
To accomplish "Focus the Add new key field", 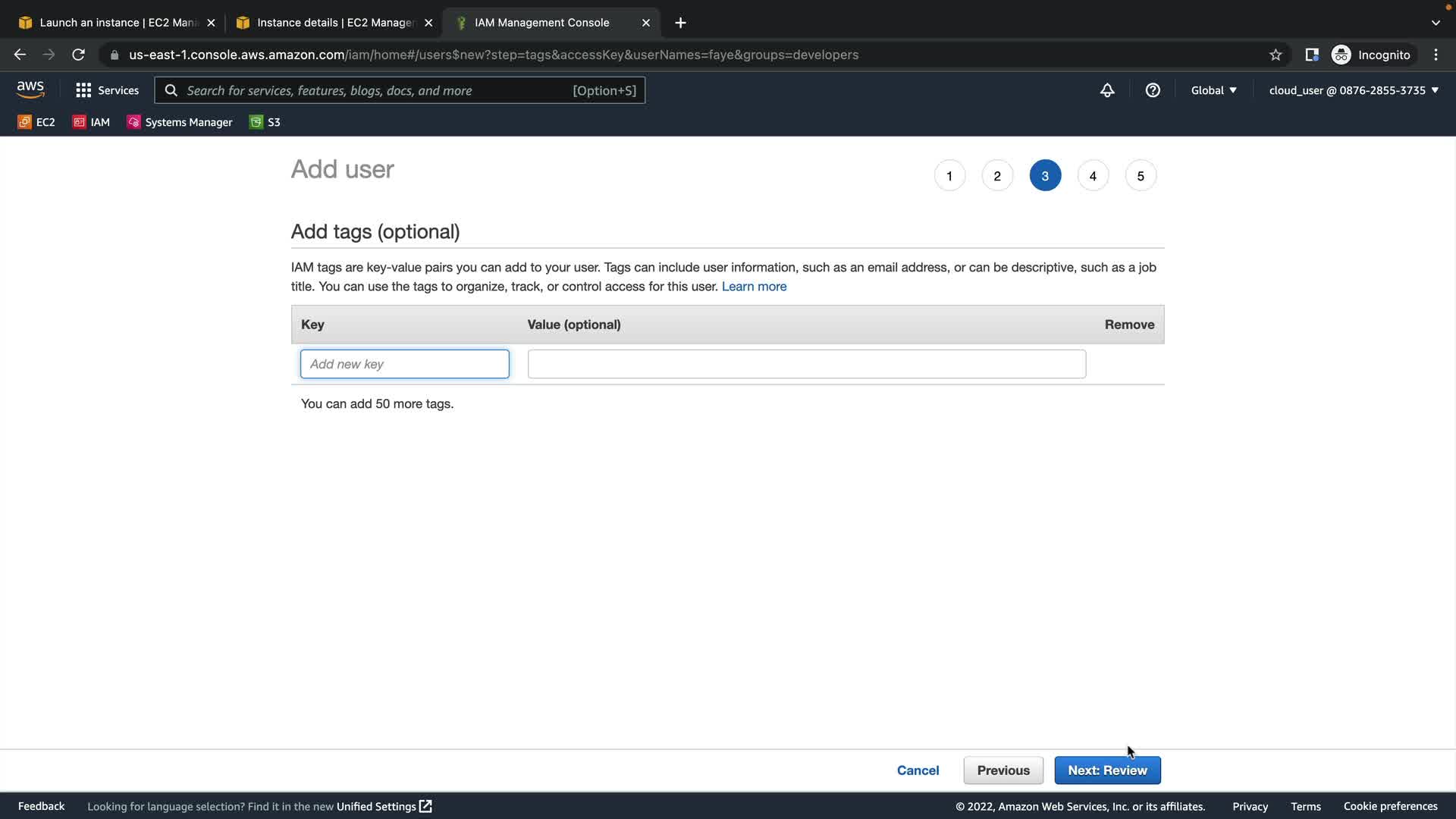I will click(404, 364).
